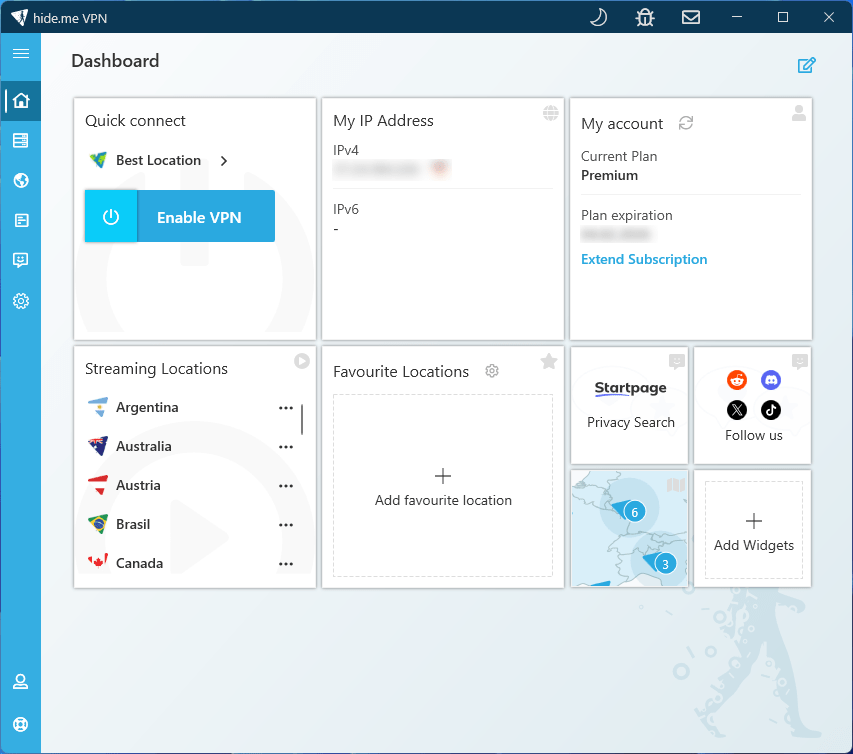Click map cluster marker showing 6

634,512
